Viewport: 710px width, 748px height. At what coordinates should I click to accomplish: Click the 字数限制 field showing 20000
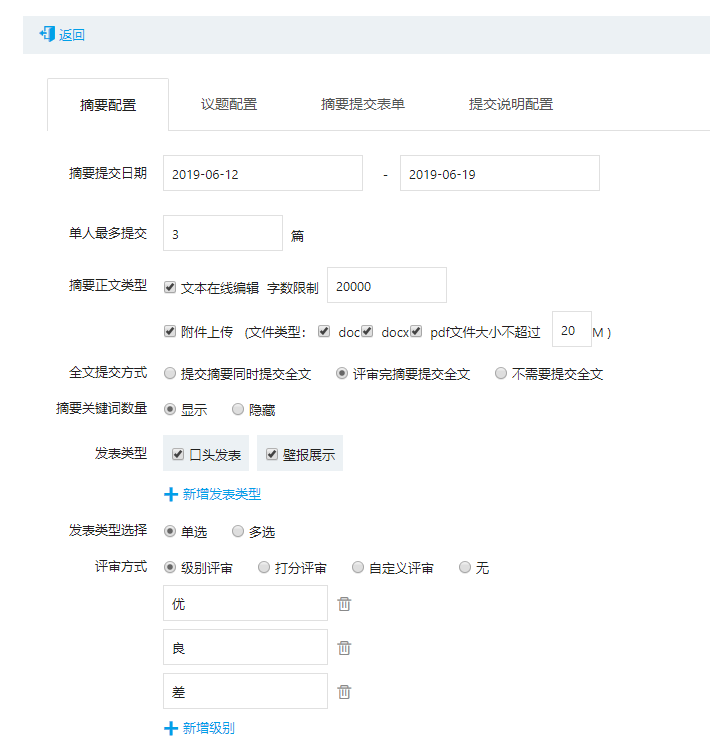pos(387,285)
